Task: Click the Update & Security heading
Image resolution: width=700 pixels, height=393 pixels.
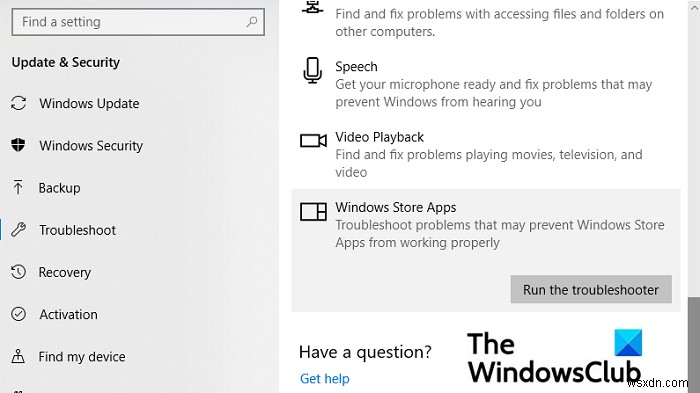Action: click(66, 62)
